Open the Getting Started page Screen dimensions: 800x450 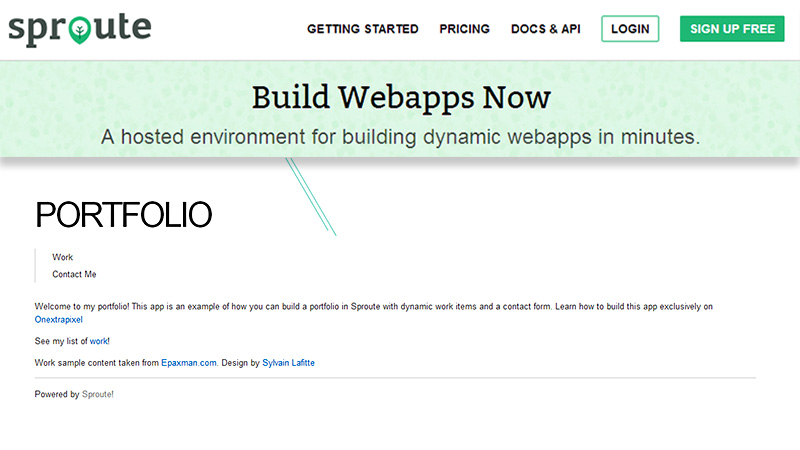coord(362,29)
